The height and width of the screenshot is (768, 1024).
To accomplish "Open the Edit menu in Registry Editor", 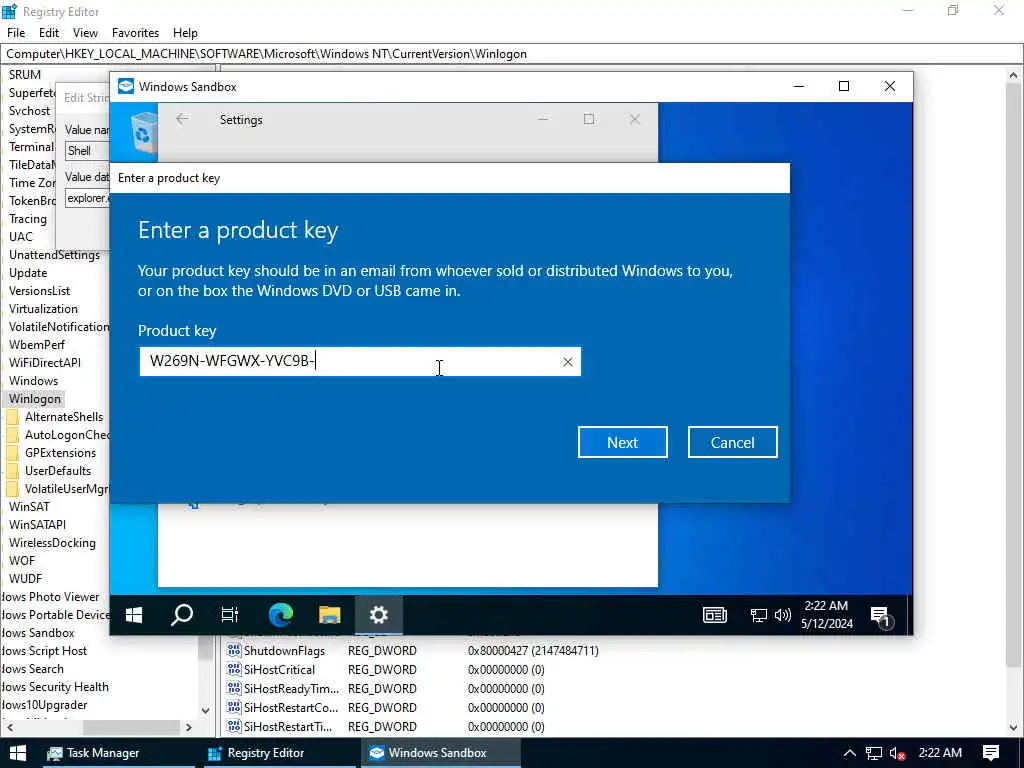I will (49, 33).
